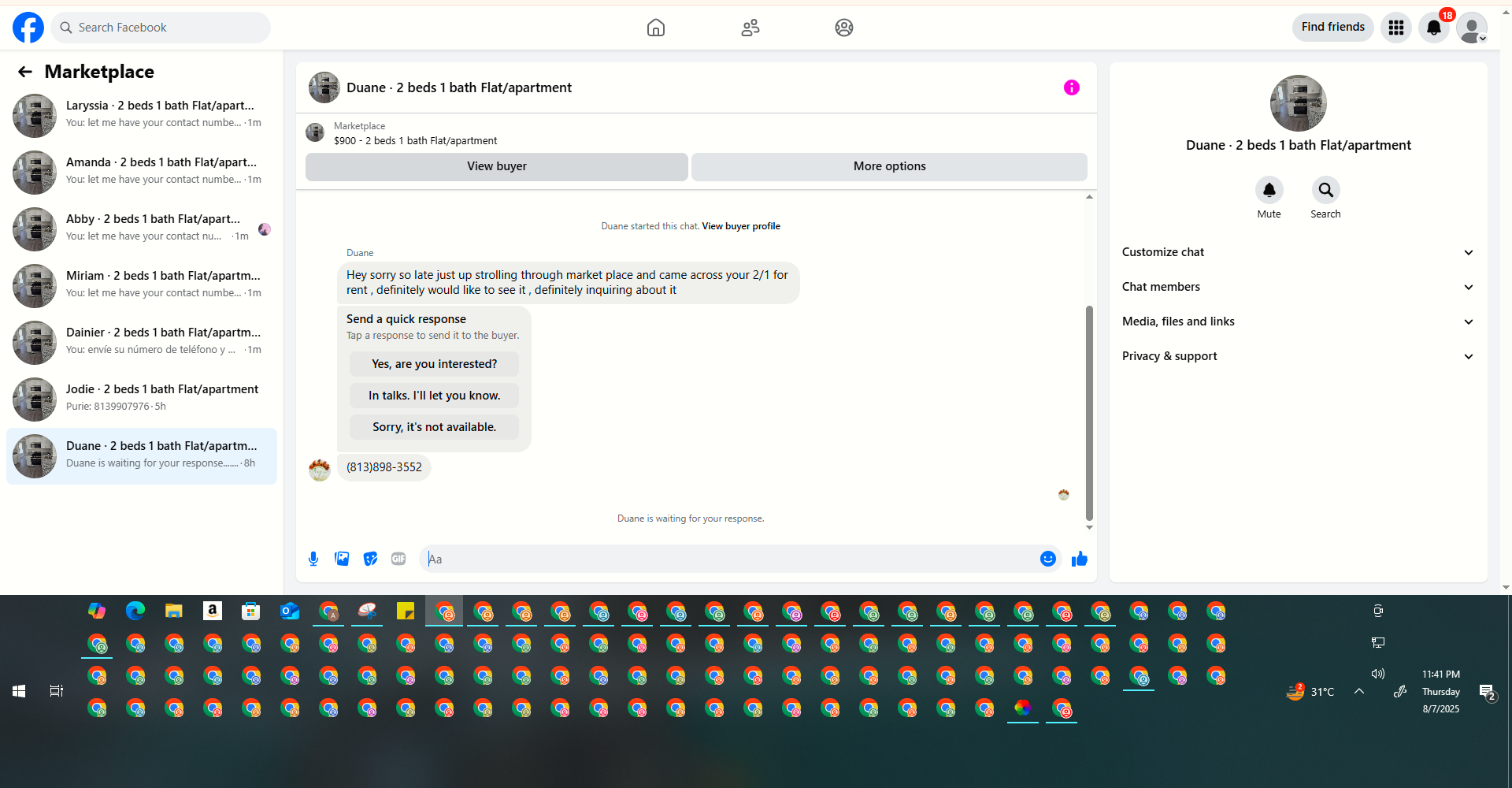The width and height of the screenshot is (1512, 788).
Task: Record a voice clip microphone icon
Action: pyautogui.click(x=313, y=559)
